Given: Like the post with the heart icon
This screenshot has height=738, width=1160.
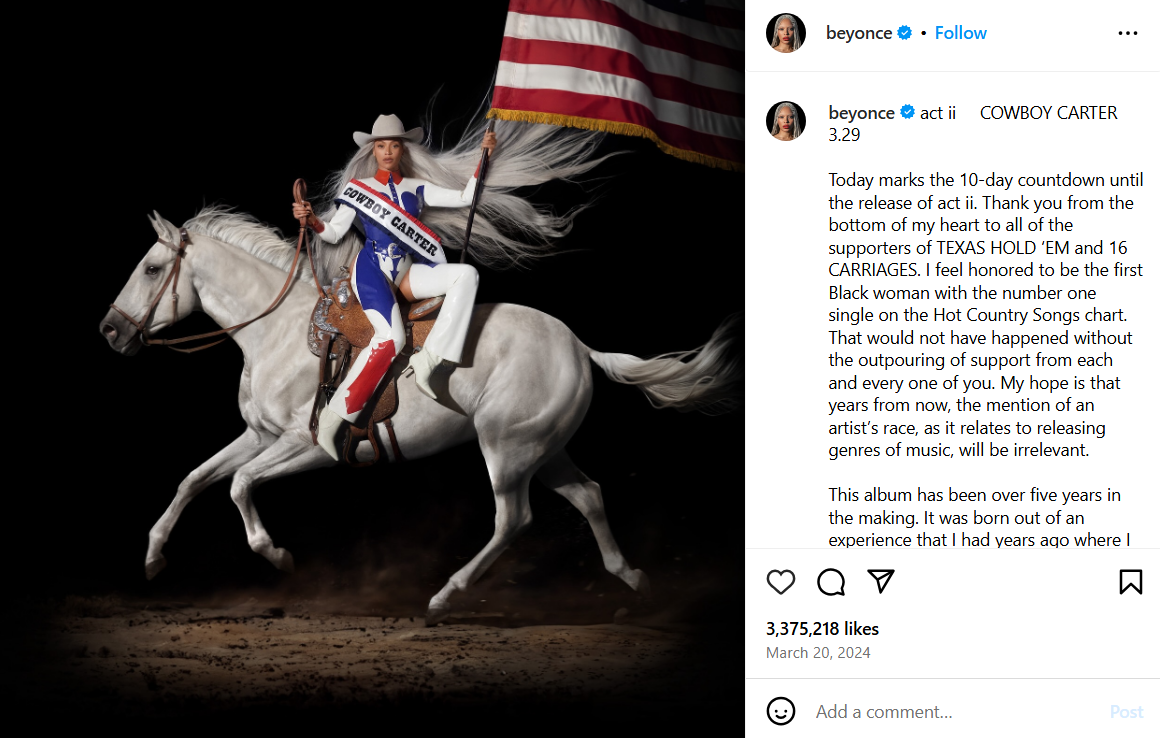Looking at the screenshot, I should (780, 582).
